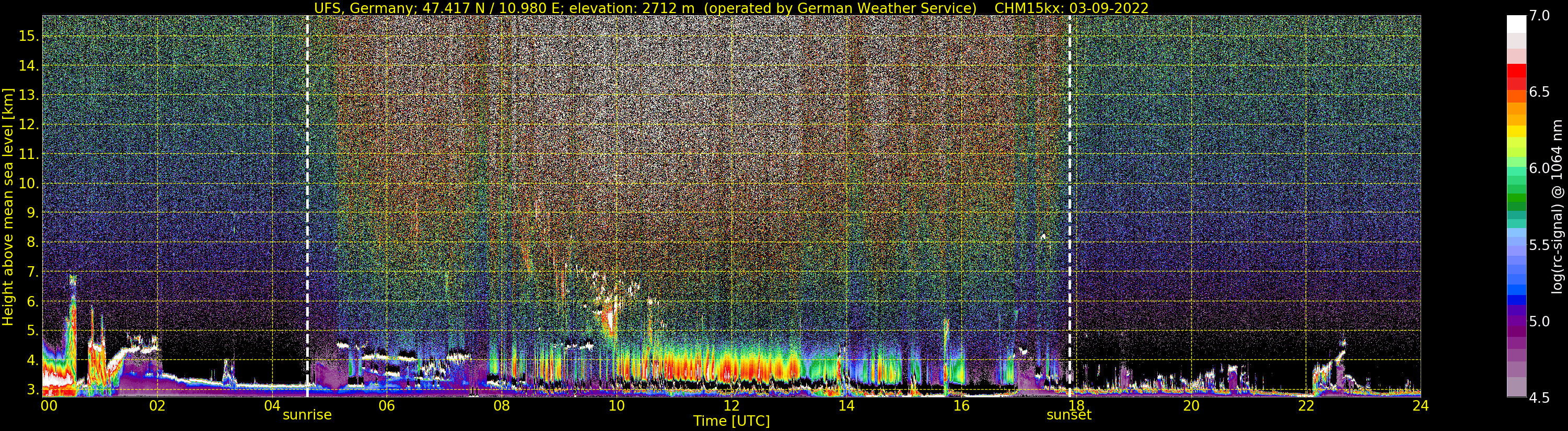Click the time axis tick '02'
This screenshot has width=1568, height=431.
(x=157, y=405)
